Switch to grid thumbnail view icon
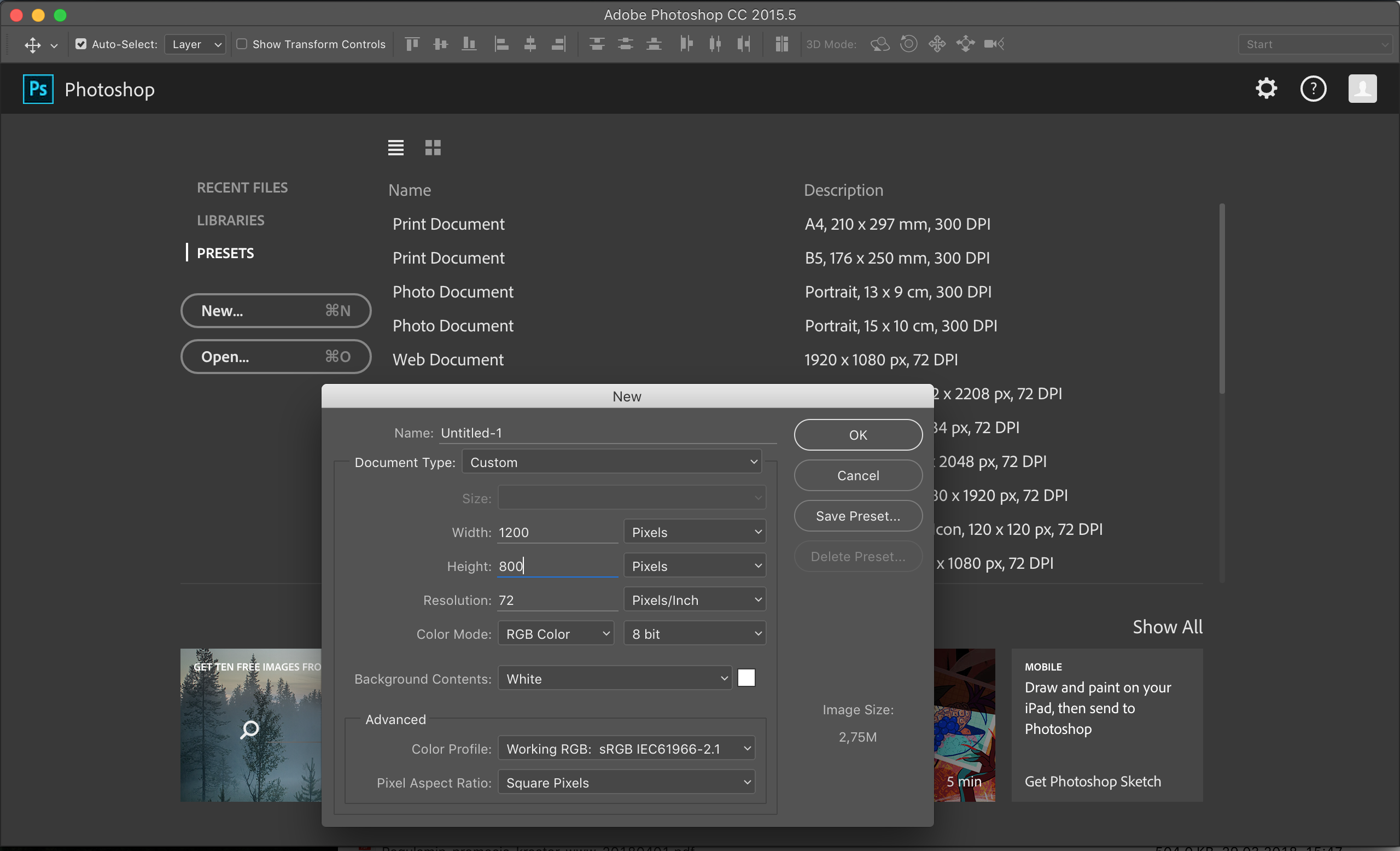1400x851 pixels. point(433,148)
